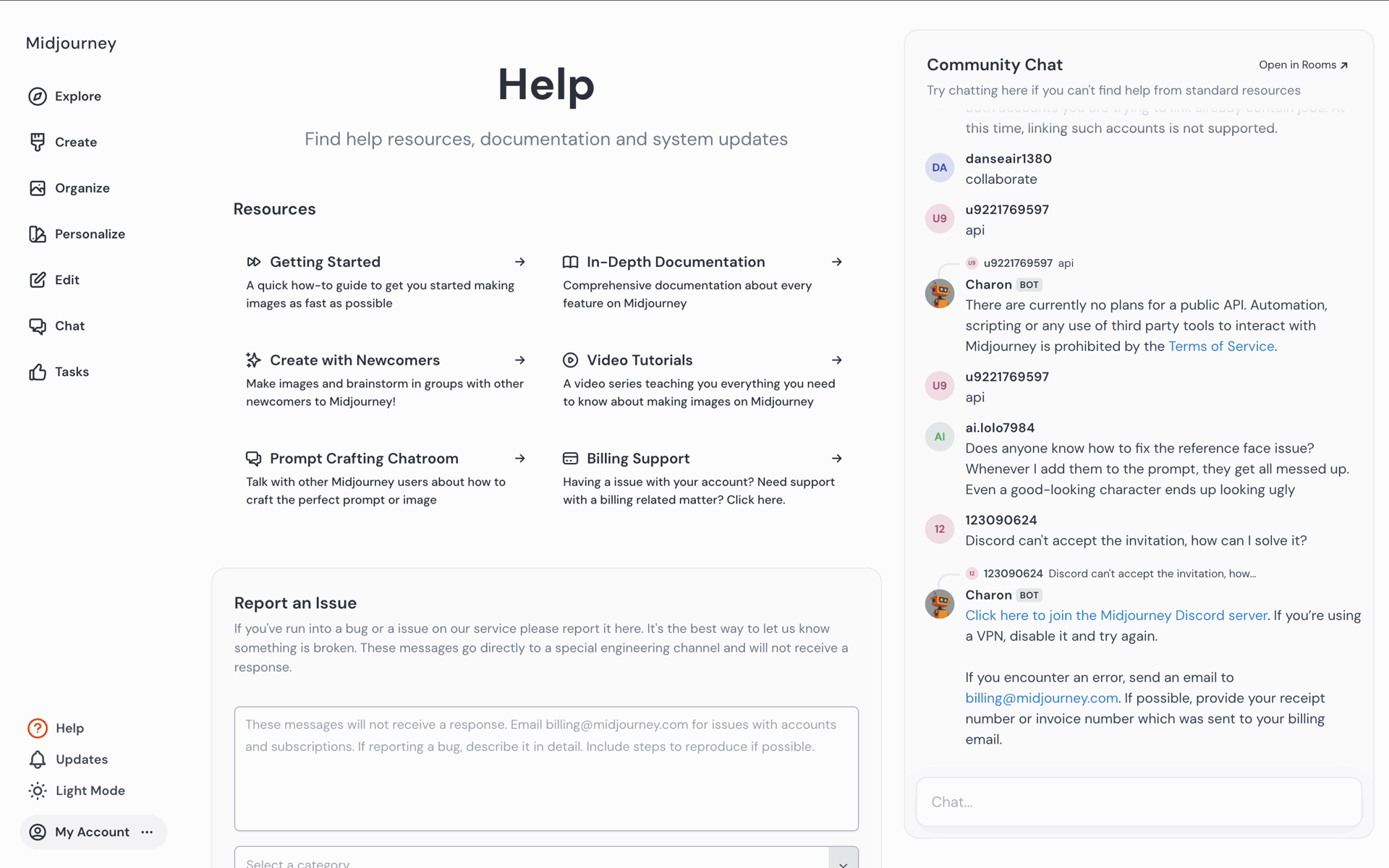The height and width of the screenshot is (868, 1389).
Task: Click the Chat bubbles icon in sidebar
Action: (x=38, y=326)
